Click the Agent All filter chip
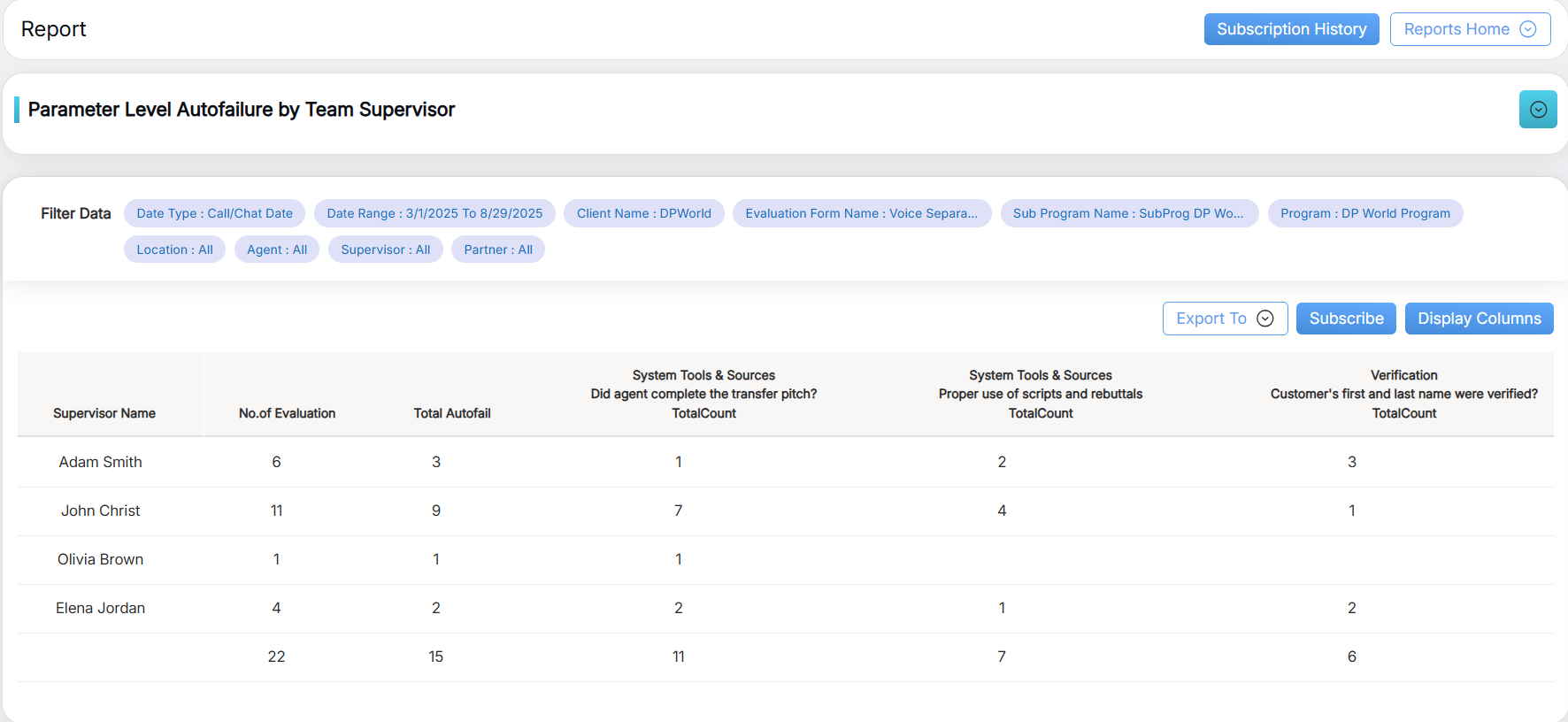1568x722 pixels. click(277, 250)
